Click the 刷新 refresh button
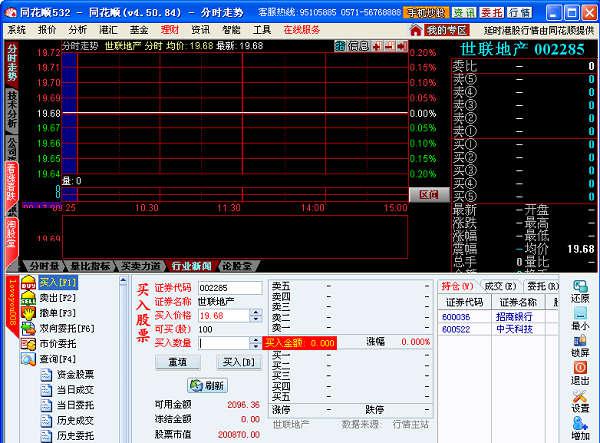Image resolution: width=600 pixels, height=443 pixels. click(208, 386)
